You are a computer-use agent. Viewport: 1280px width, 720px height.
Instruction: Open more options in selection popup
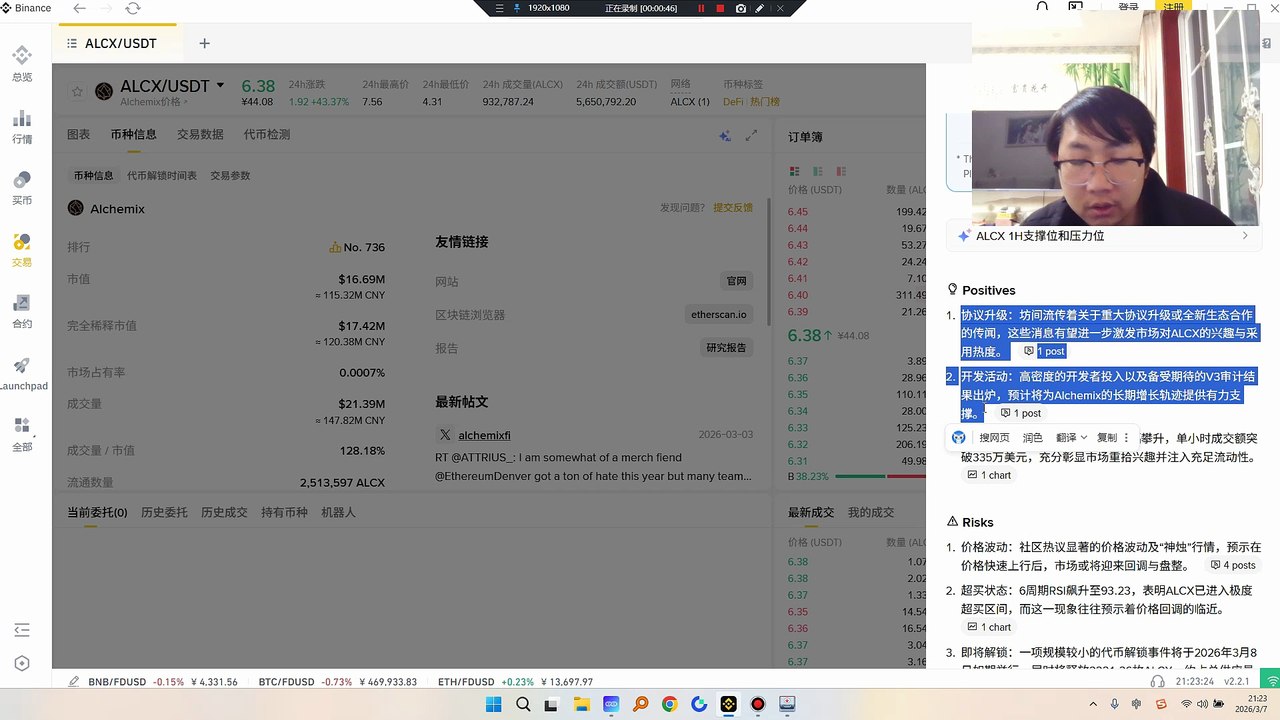point(1127,437)
